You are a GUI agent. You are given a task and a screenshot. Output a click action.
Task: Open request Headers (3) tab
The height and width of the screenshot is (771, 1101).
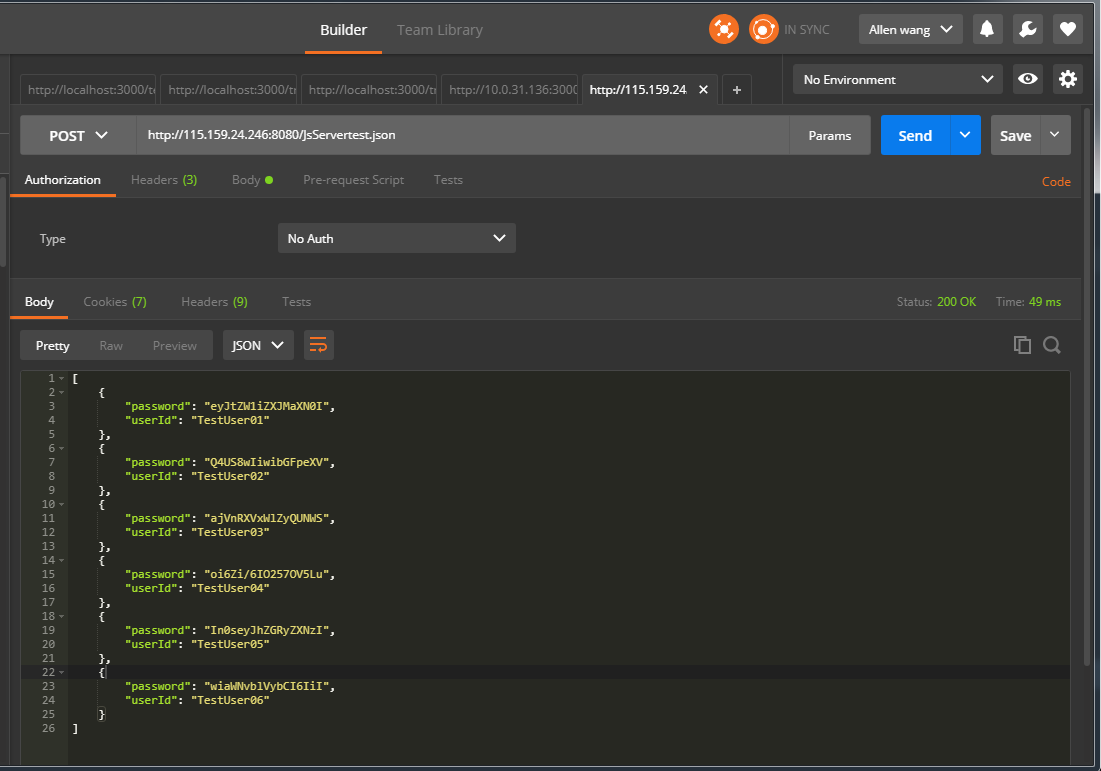point(164,180)
